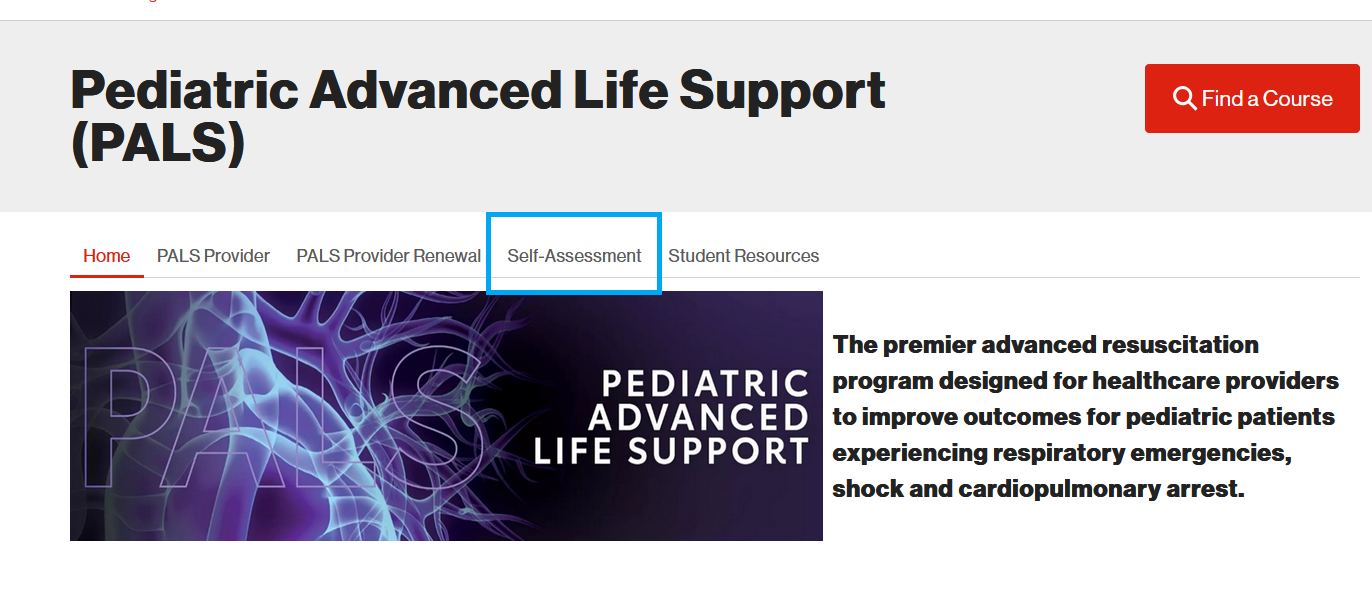1372x599 pixels.
Task: Click the red underline beneath Home
Action: [106, 276]
